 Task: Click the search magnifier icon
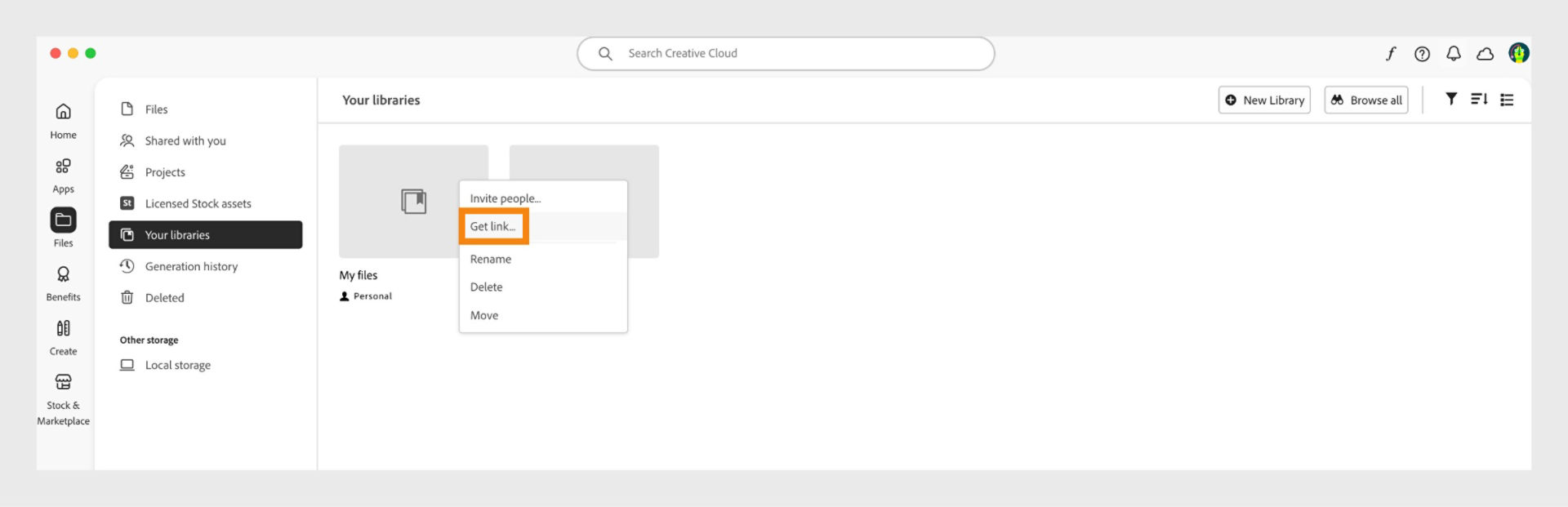605,53
